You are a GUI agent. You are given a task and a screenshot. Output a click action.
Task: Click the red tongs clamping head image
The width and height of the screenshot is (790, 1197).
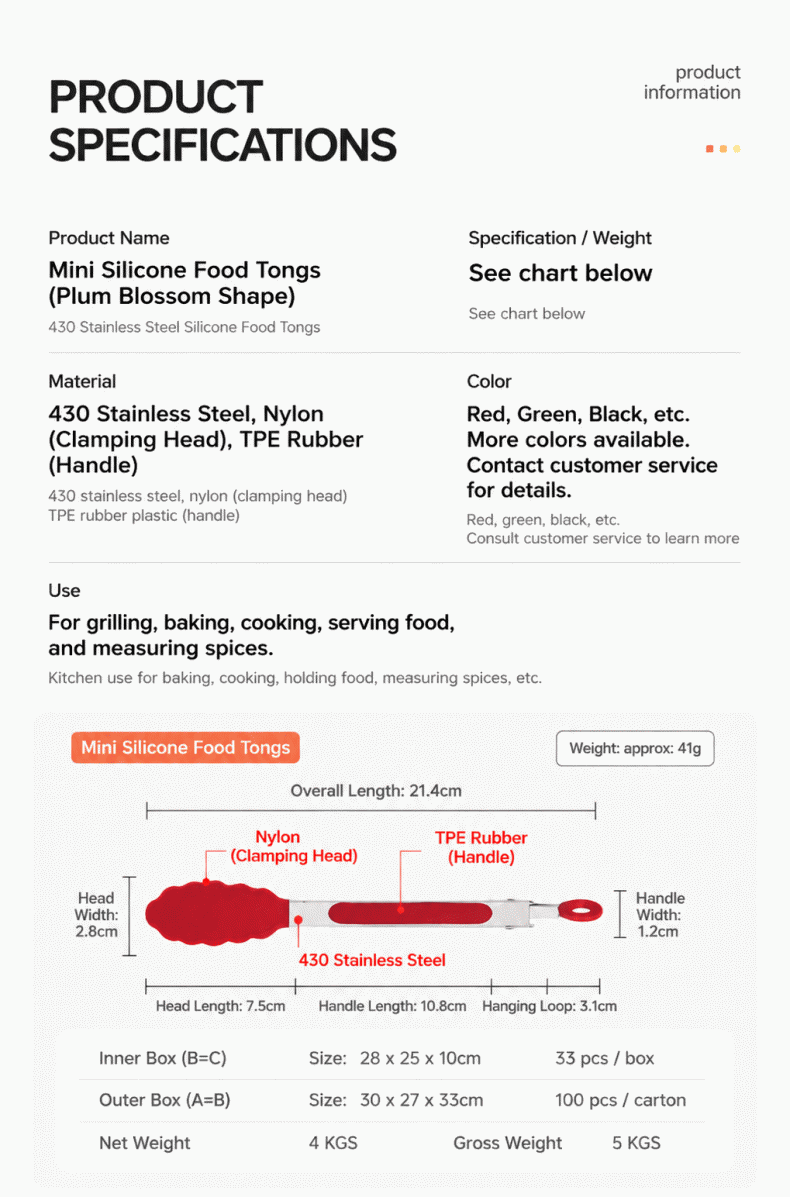click(218, 913)
